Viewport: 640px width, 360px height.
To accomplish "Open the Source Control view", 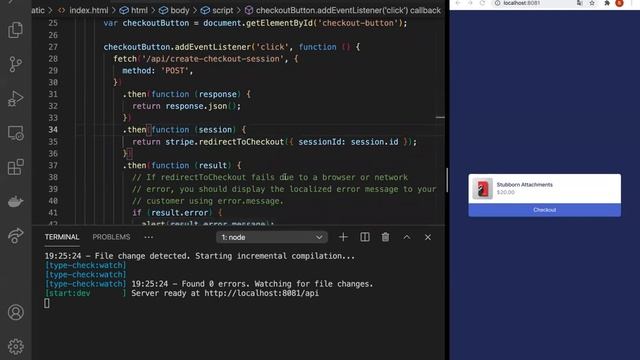I will [16, 64].
